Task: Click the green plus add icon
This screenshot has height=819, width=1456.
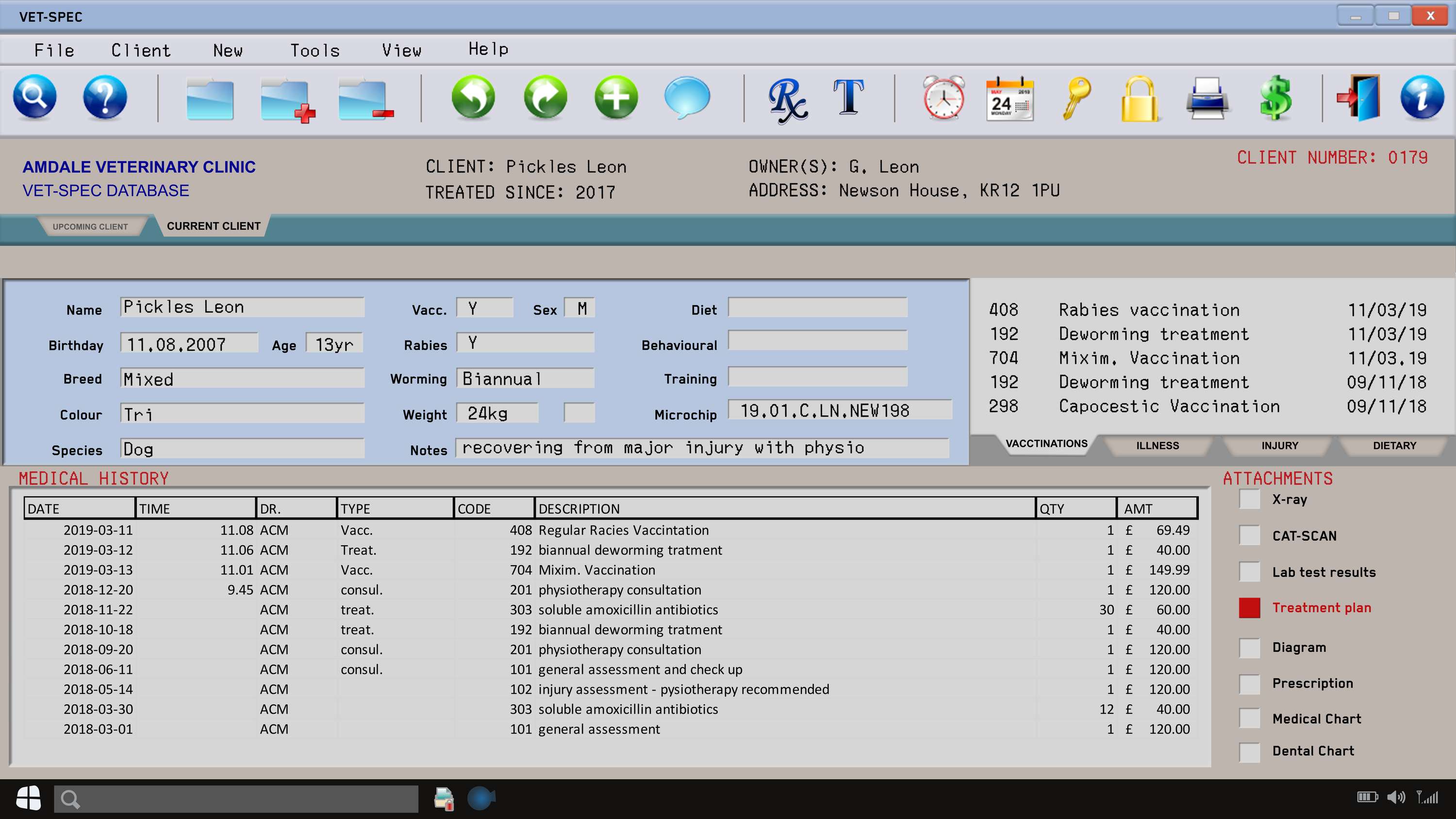Action: click(x=616, y=97)
